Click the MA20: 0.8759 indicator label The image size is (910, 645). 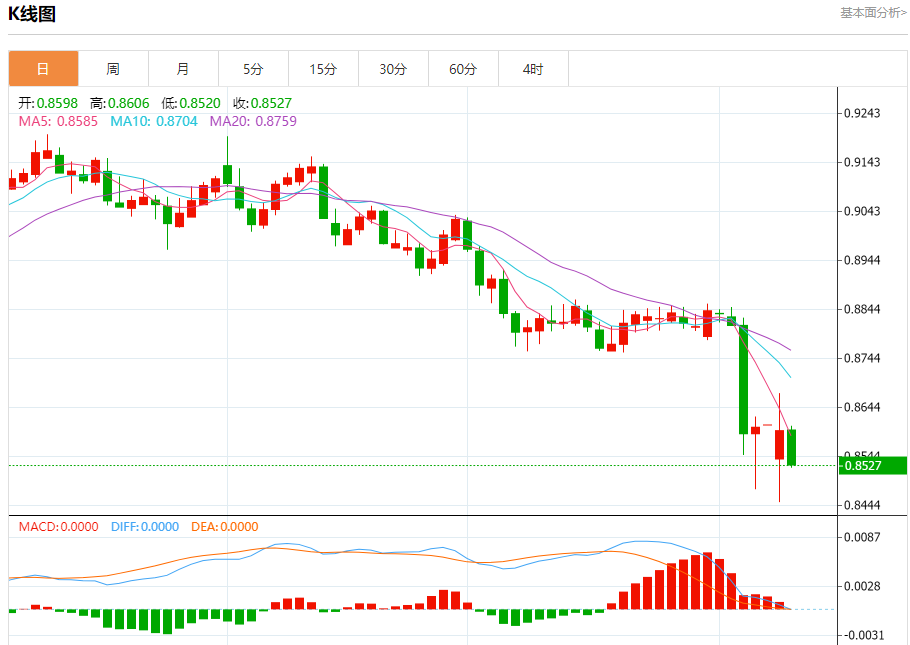click(x=253, y=121)
